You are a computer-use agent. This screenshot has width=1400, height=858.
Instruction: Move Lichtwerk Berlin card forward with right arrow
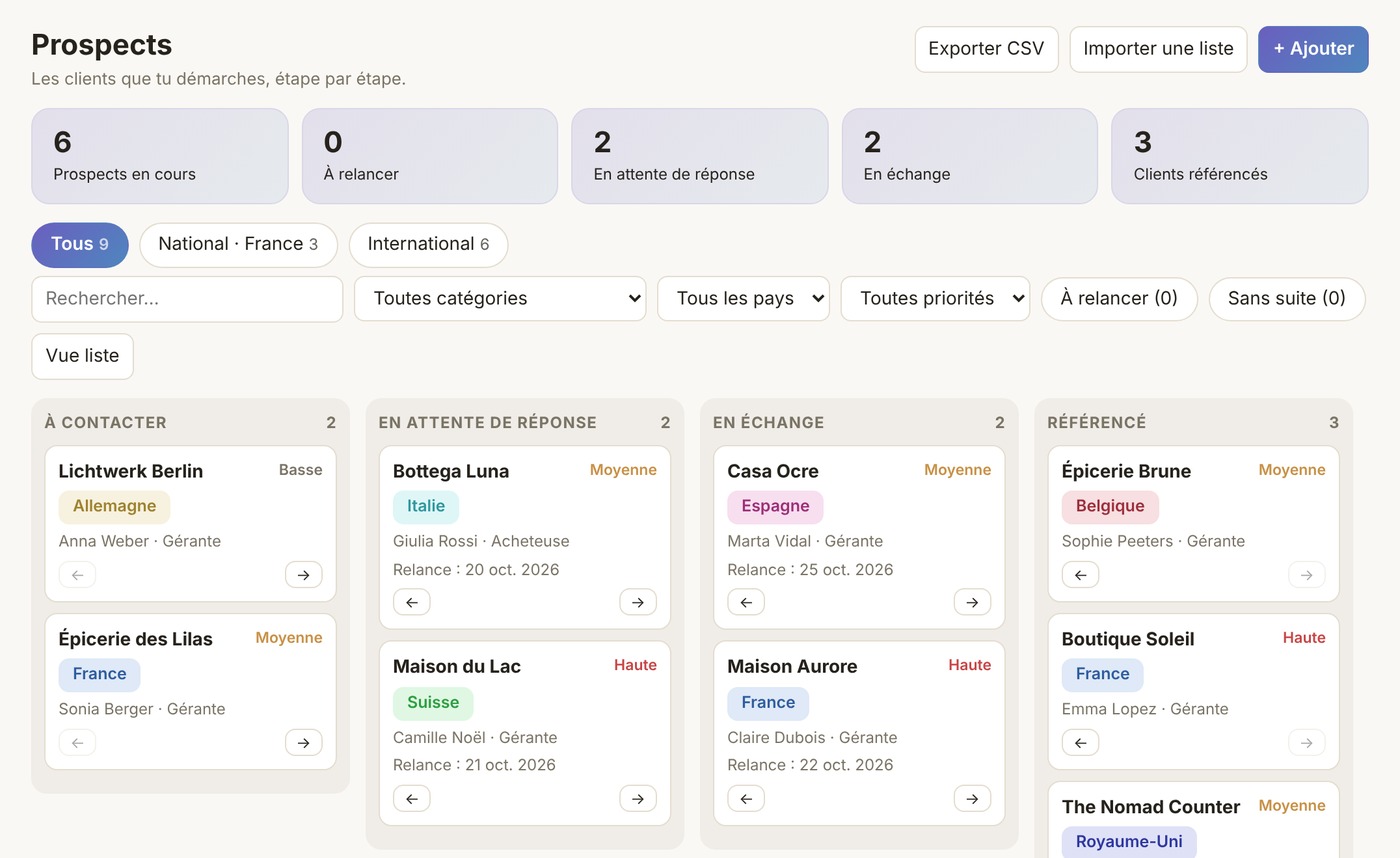click(303, 574)
